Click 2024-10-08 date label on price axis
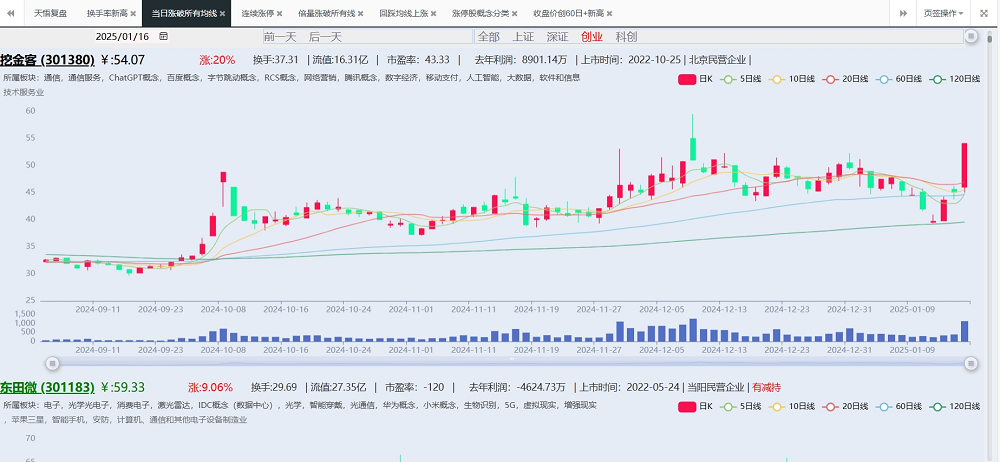 click(223, 309)
